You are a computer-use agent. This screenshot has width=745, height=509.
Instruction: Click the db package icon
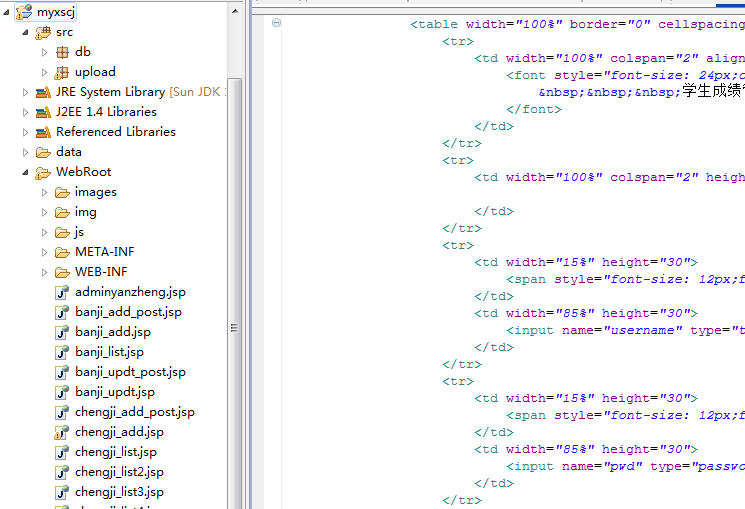(62, 52)
